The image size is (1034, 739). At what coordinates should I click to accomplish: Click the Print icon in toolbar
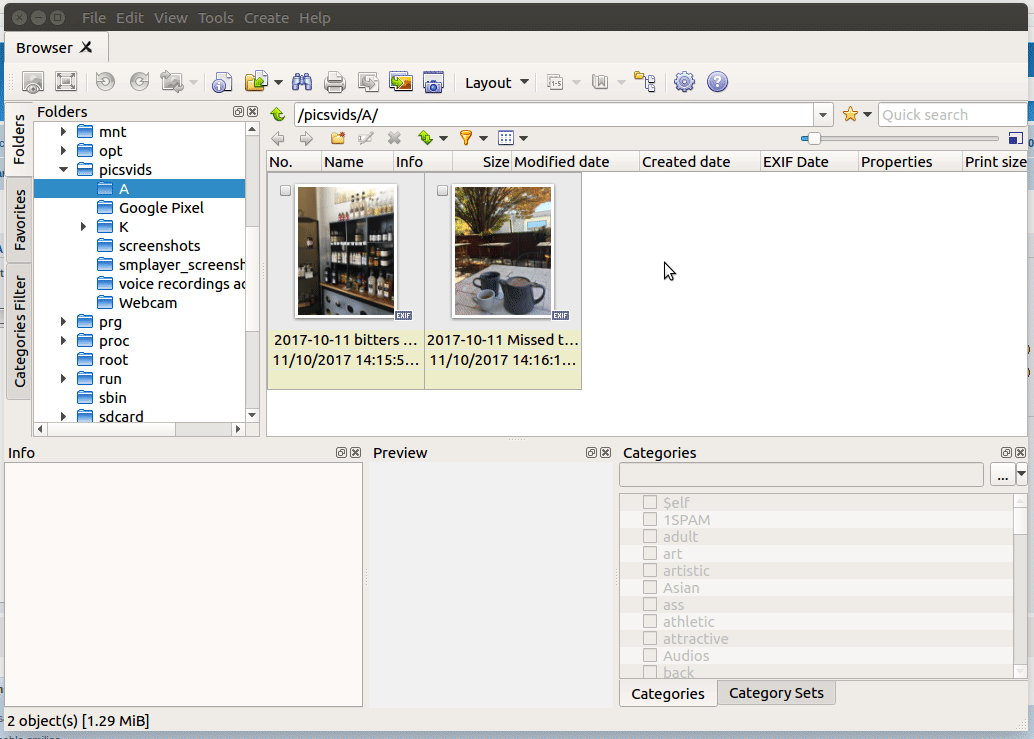[x=335, y=83]
